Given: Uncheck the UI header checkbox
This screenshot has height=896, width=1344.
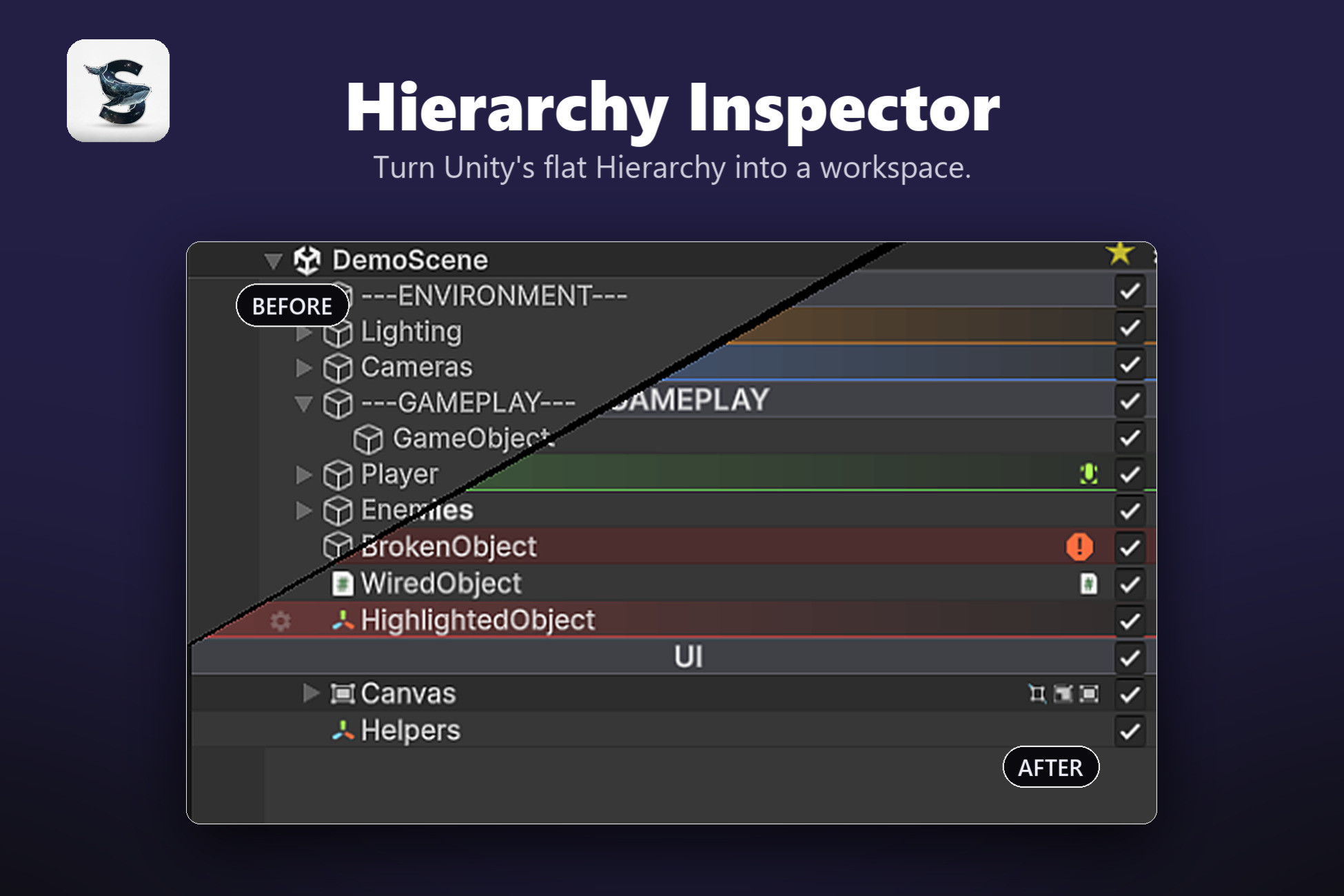Looking at the screenshot, I should pyautogui.click(x=1130, y=658).
